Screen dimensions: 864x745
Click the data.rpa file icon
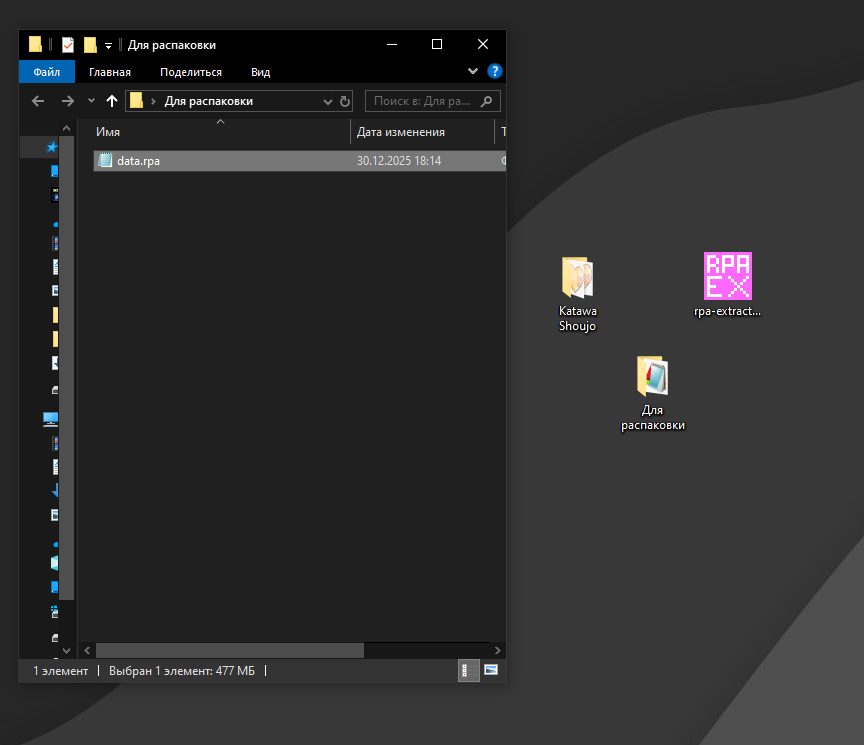105,160
